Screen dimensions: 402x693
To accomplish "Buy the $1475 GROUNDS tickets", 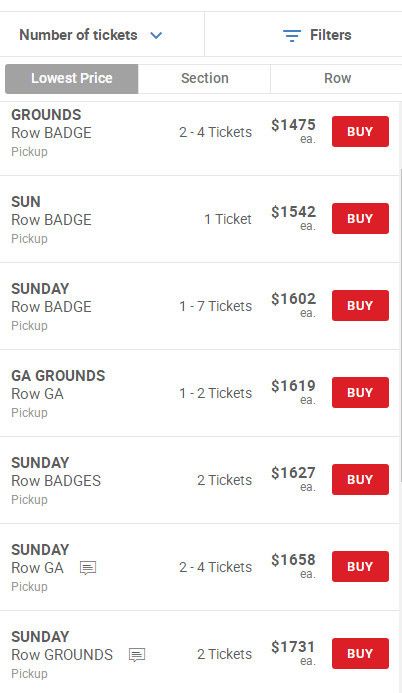I will coord(360,132).
